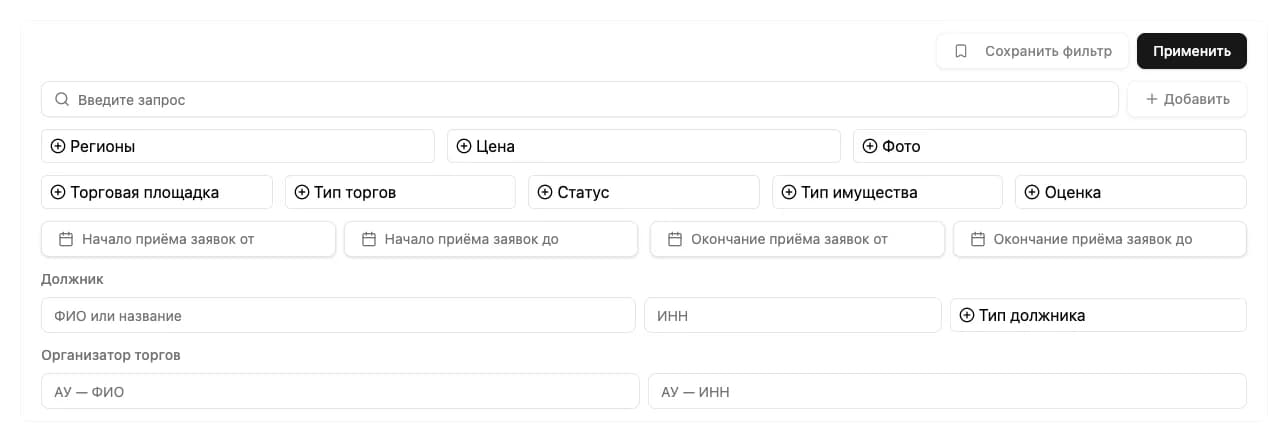Apply the filter with the Применить button

(x=1192, y=51)
